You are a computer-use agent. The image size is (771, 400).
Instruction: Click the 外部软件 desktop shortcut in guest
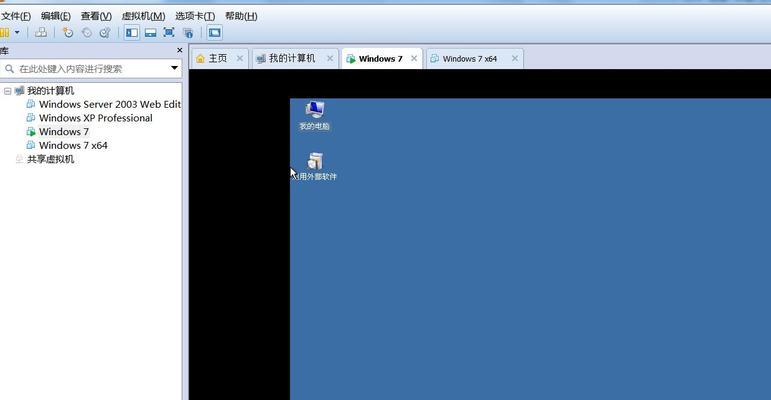point(315,166)
